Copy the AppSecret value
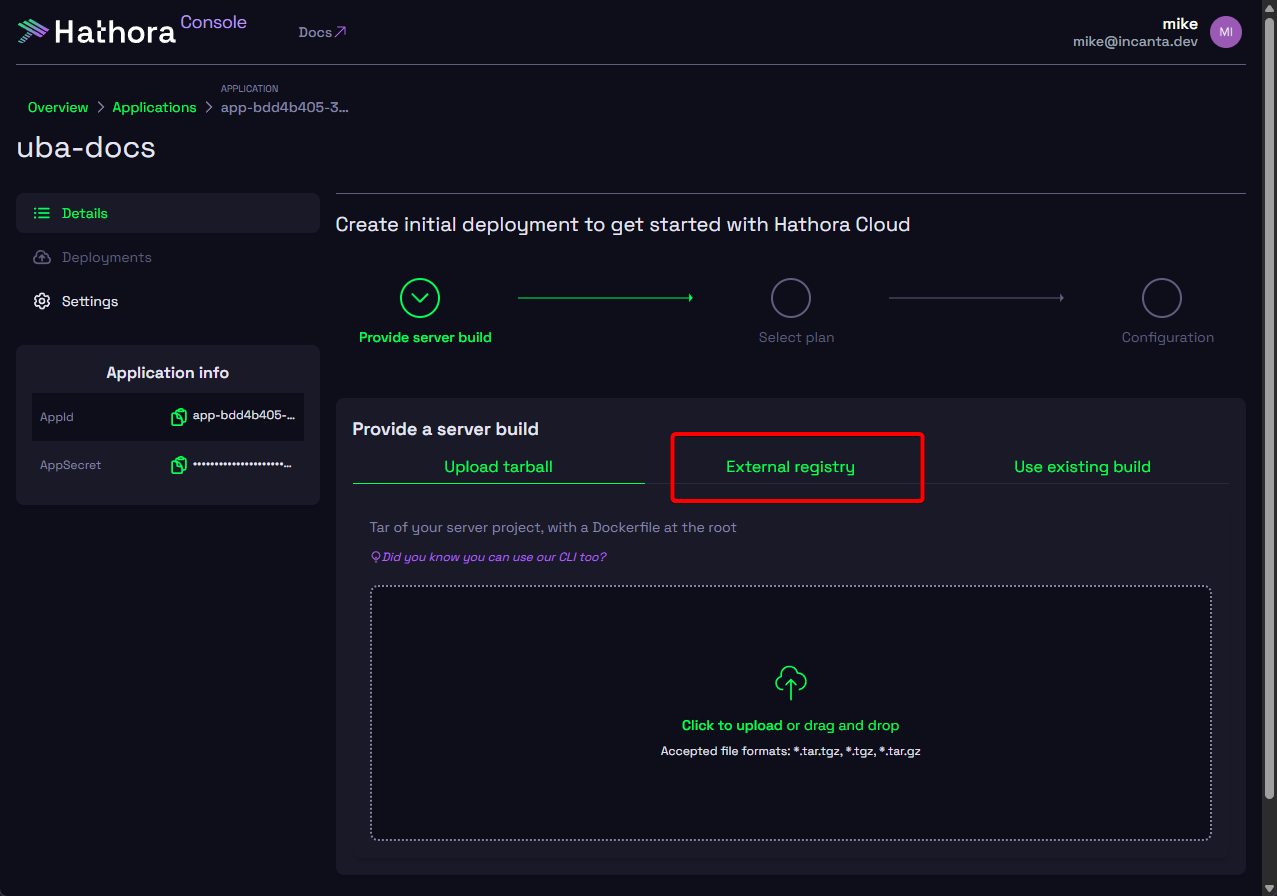 179,465
